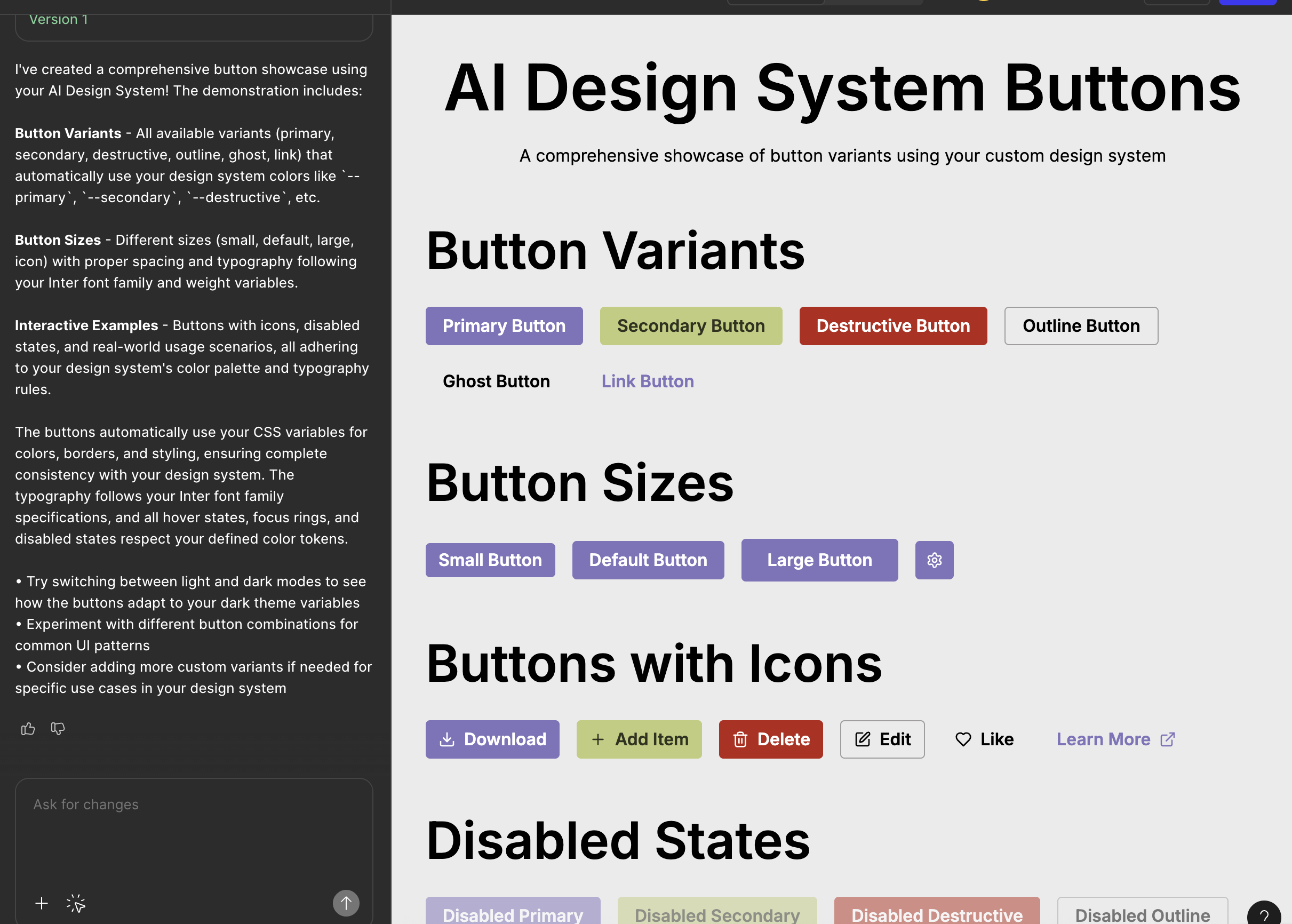Click the Edit outline button
1292x924 pixels.
[x=882, y=739]
